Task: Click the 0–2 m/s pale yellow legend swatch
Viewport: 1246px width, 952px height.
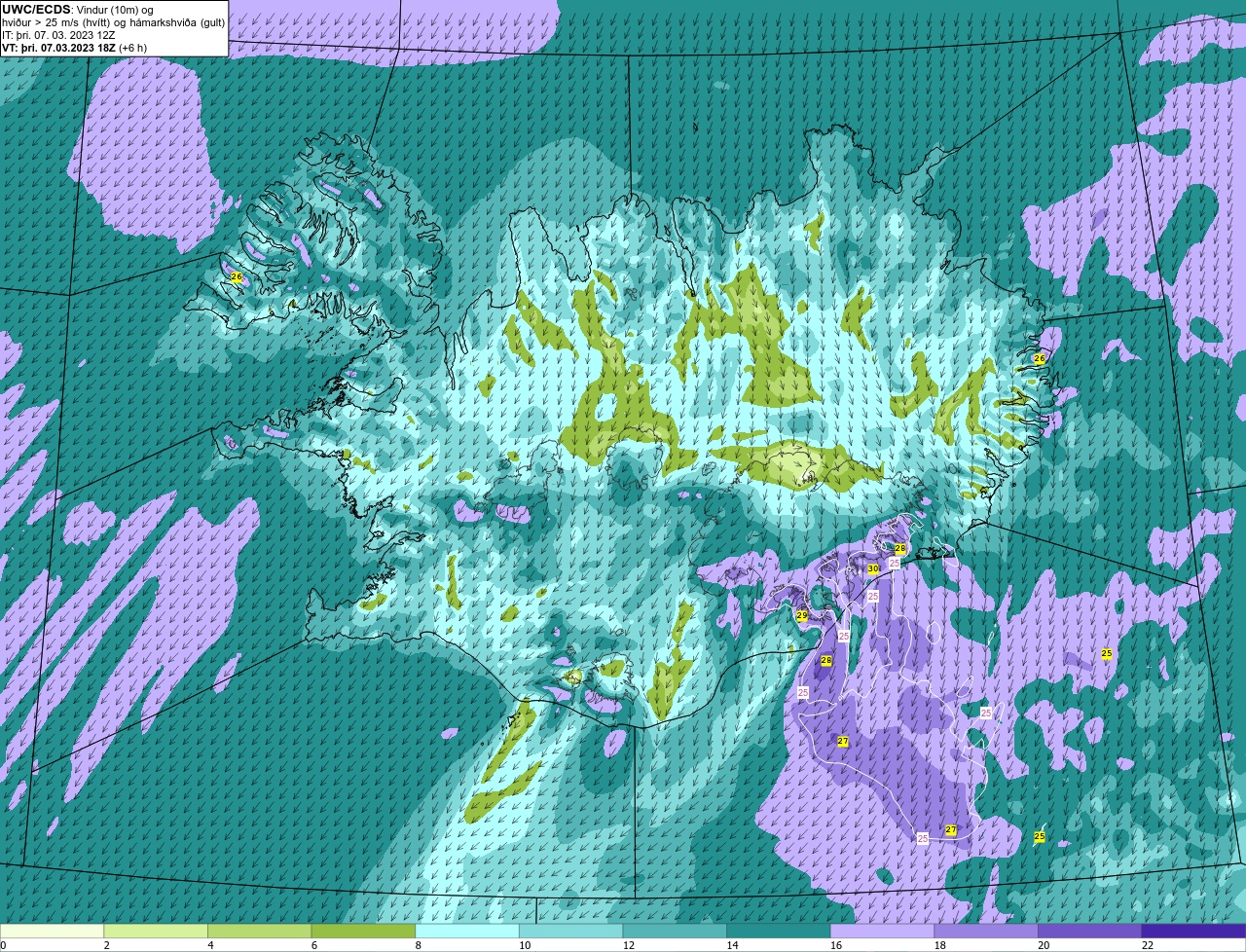Action: click(x=52, y=931)
